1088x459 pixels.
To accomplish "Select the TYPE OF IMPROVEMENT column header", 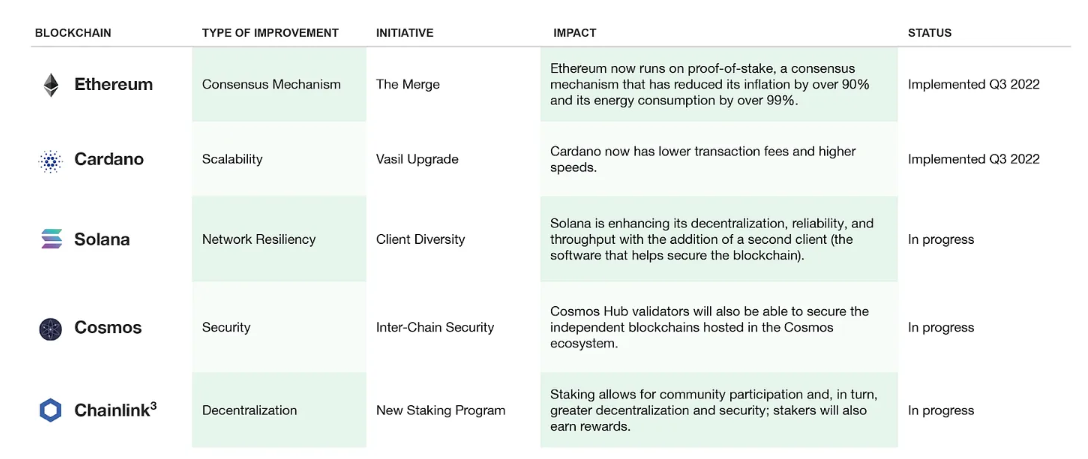I will (x=270, y=33).
